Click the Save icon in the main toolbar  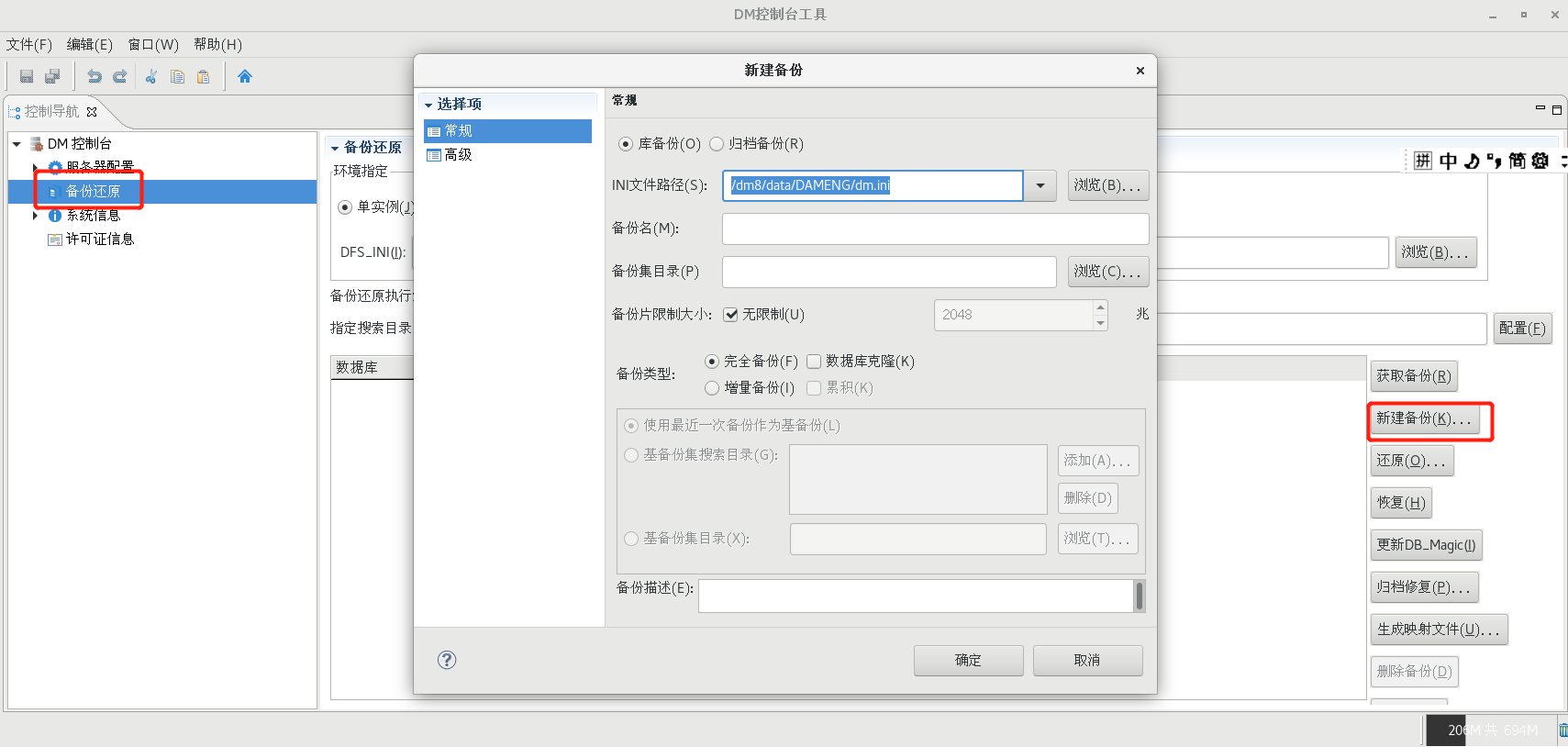[x=27, y=76]
